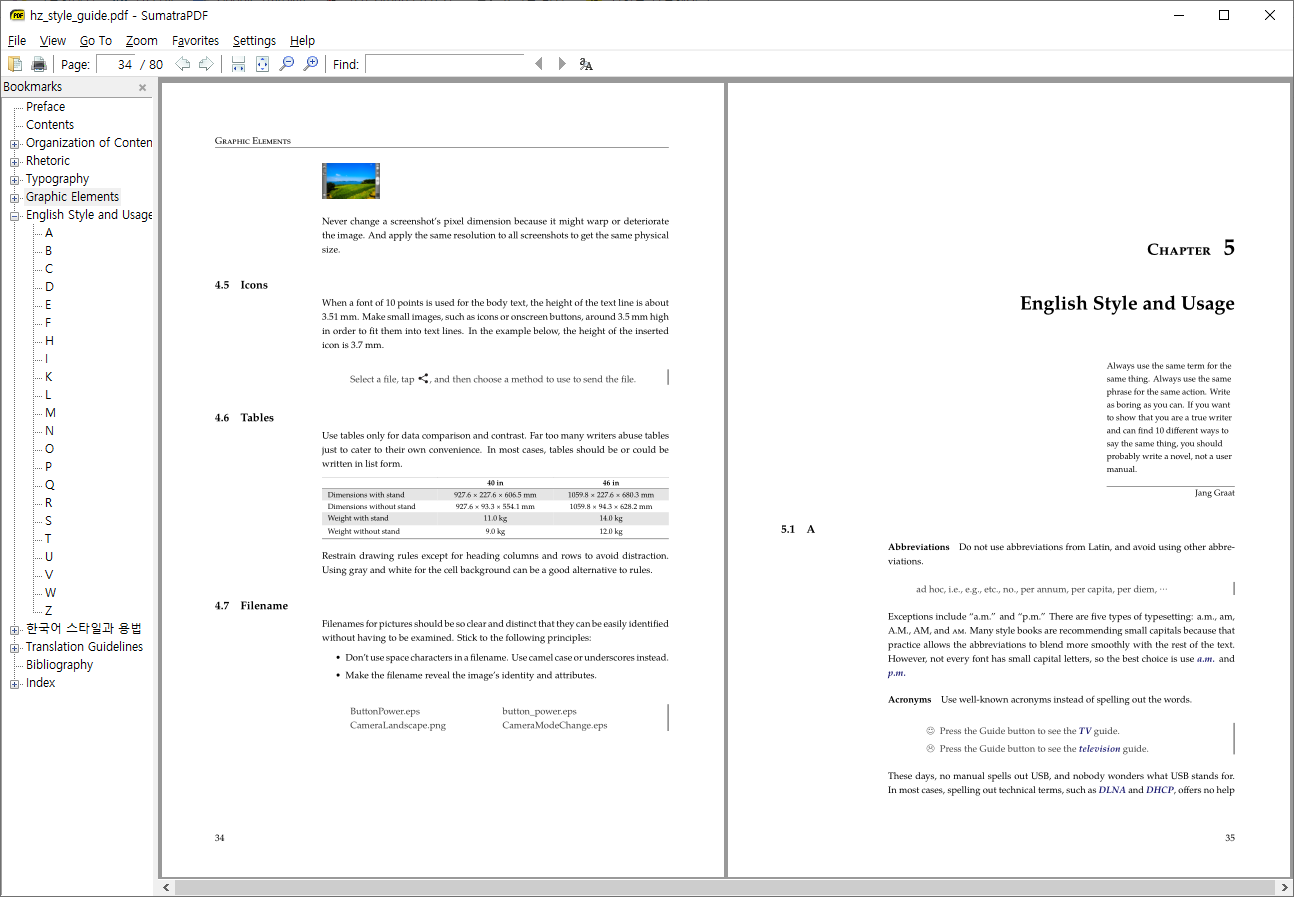The image size is (1294, 897).
Task: Click the horizontal scrollbar thumb
Action: pyautogui.click(x=725, y=887)
